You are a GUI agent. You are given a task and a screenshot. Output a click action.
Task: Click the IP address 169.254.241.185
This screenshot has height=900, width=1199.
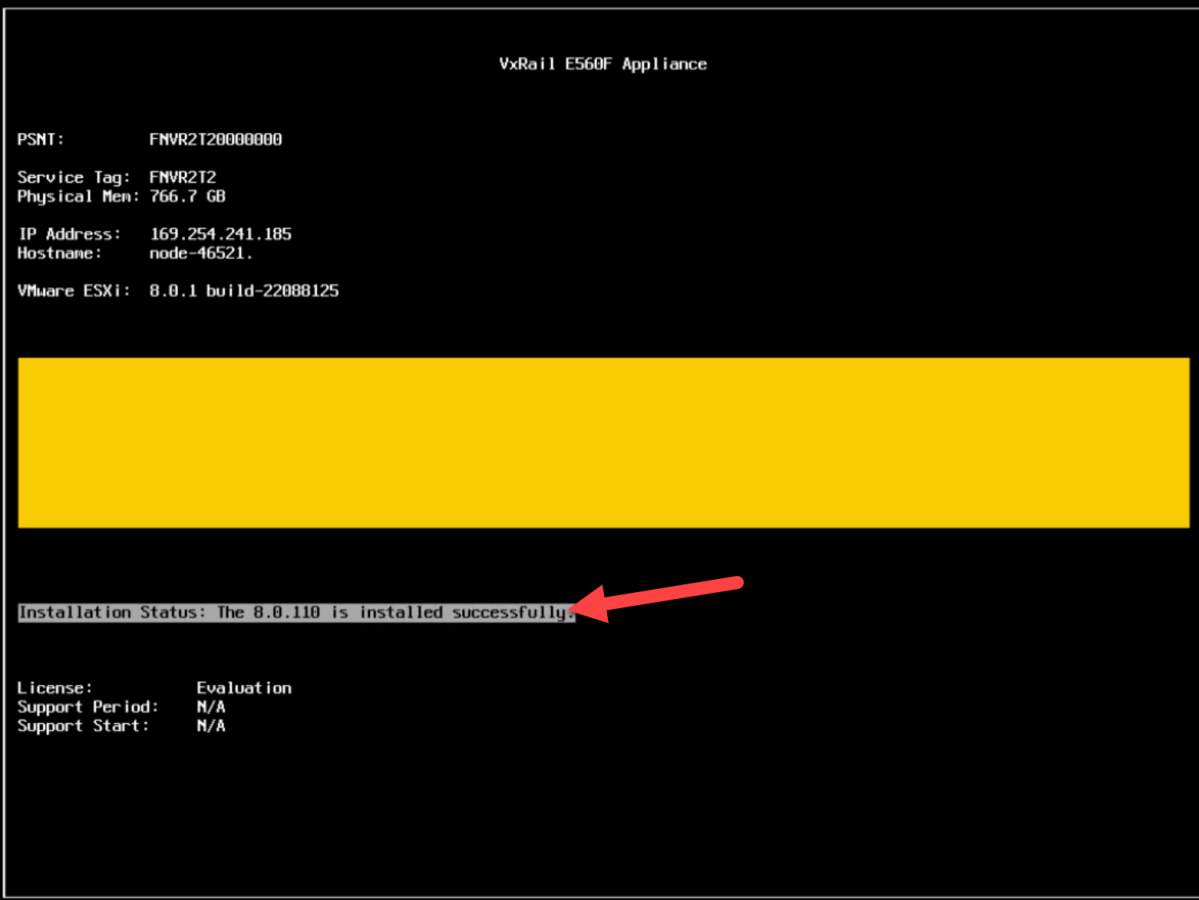220,233
